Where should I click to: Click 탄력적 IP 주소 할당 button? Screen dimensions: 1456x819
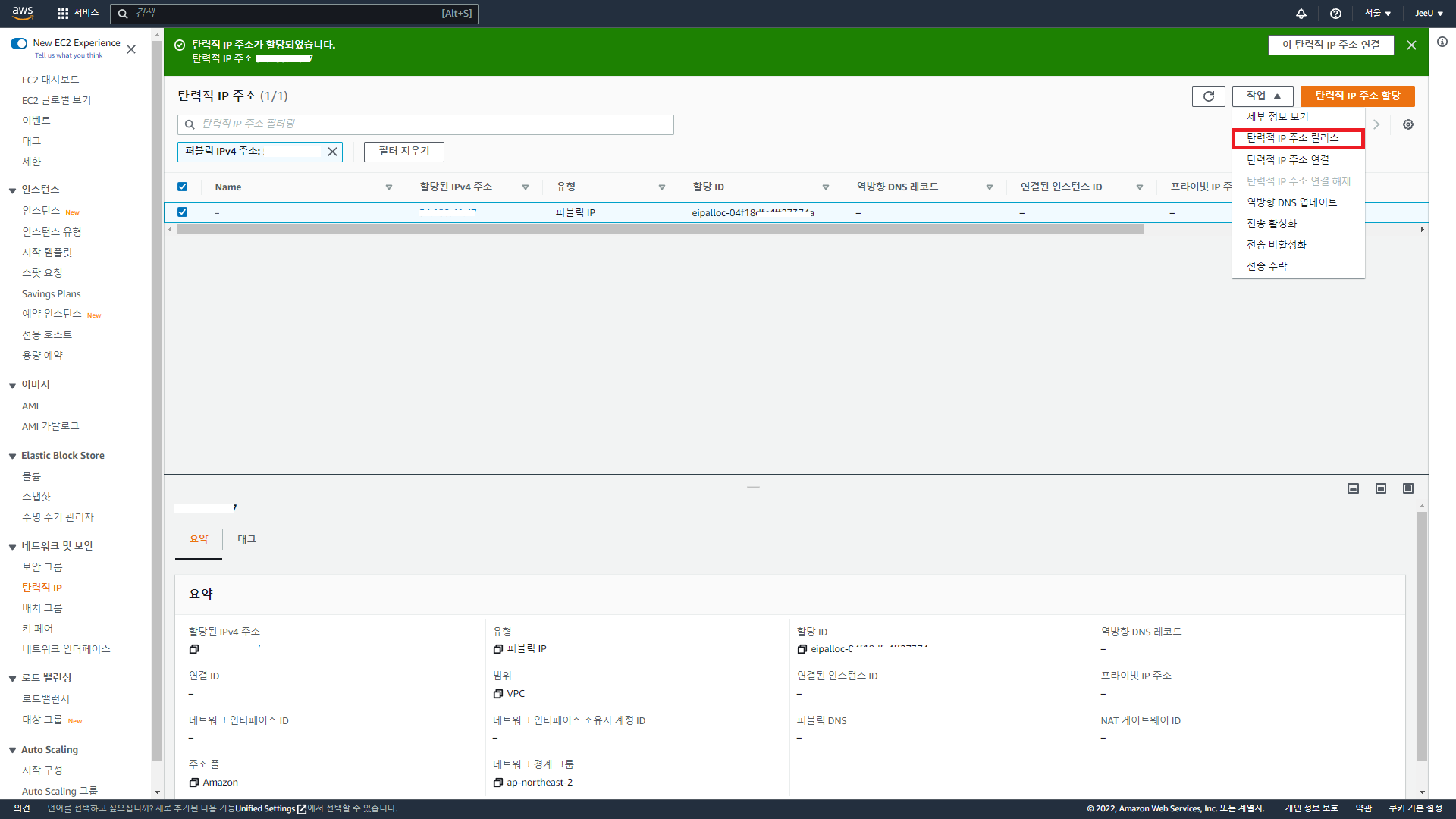tap(1357, 96)
